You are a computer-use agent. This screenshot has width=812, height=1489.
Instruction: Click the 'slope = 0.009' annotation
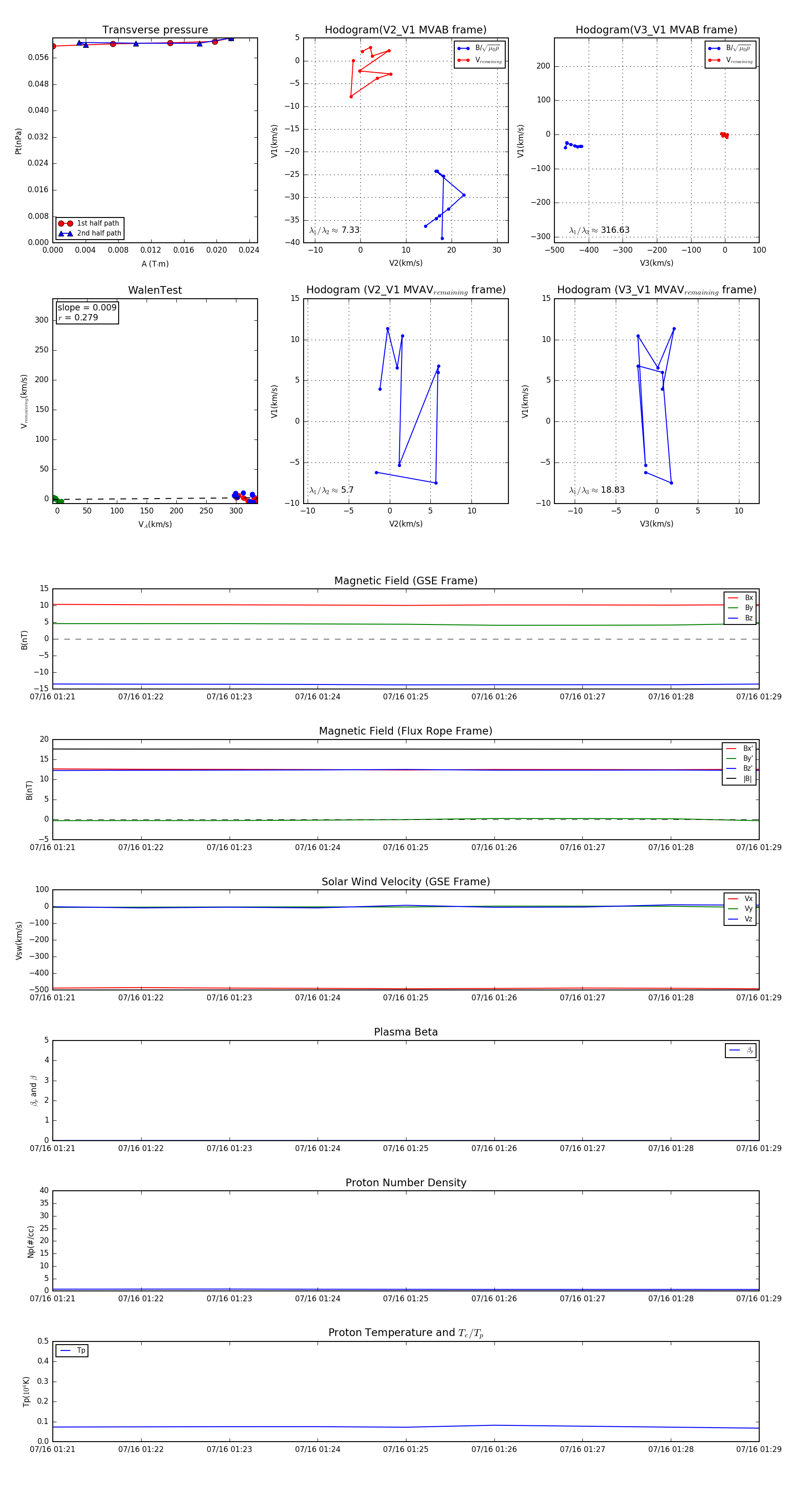click(x=87, y=308)
